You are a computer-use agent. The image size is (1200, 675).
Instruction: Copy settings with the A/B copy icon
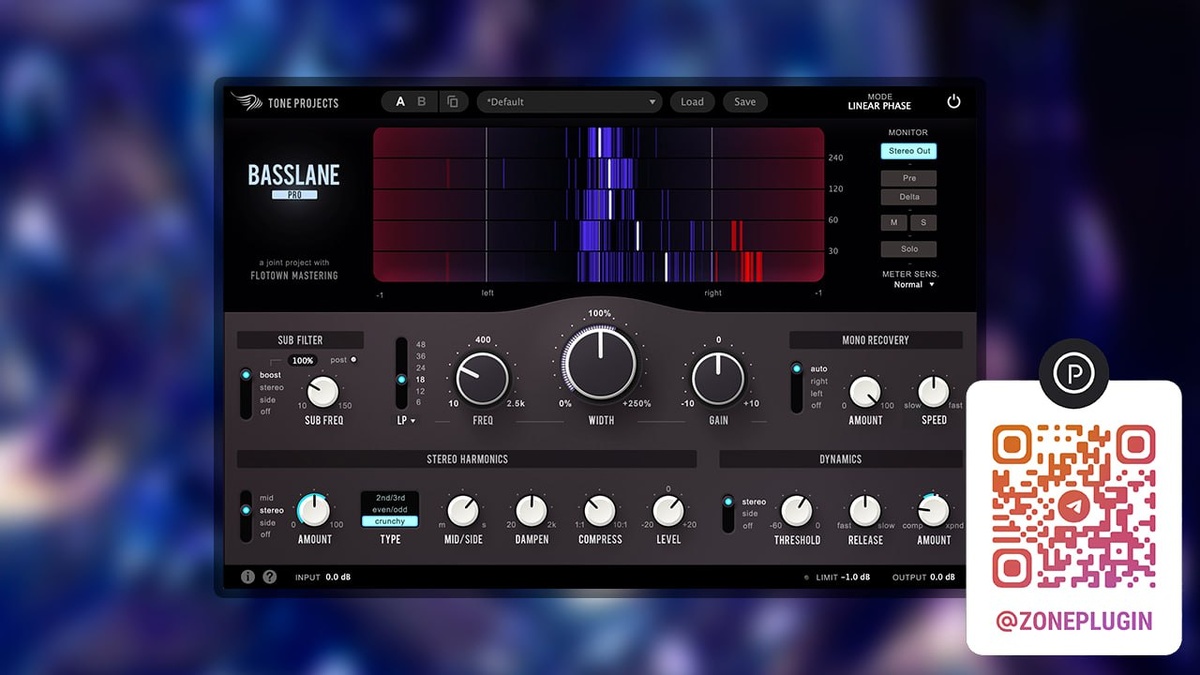pyautogui.click(x=453, y=102)
